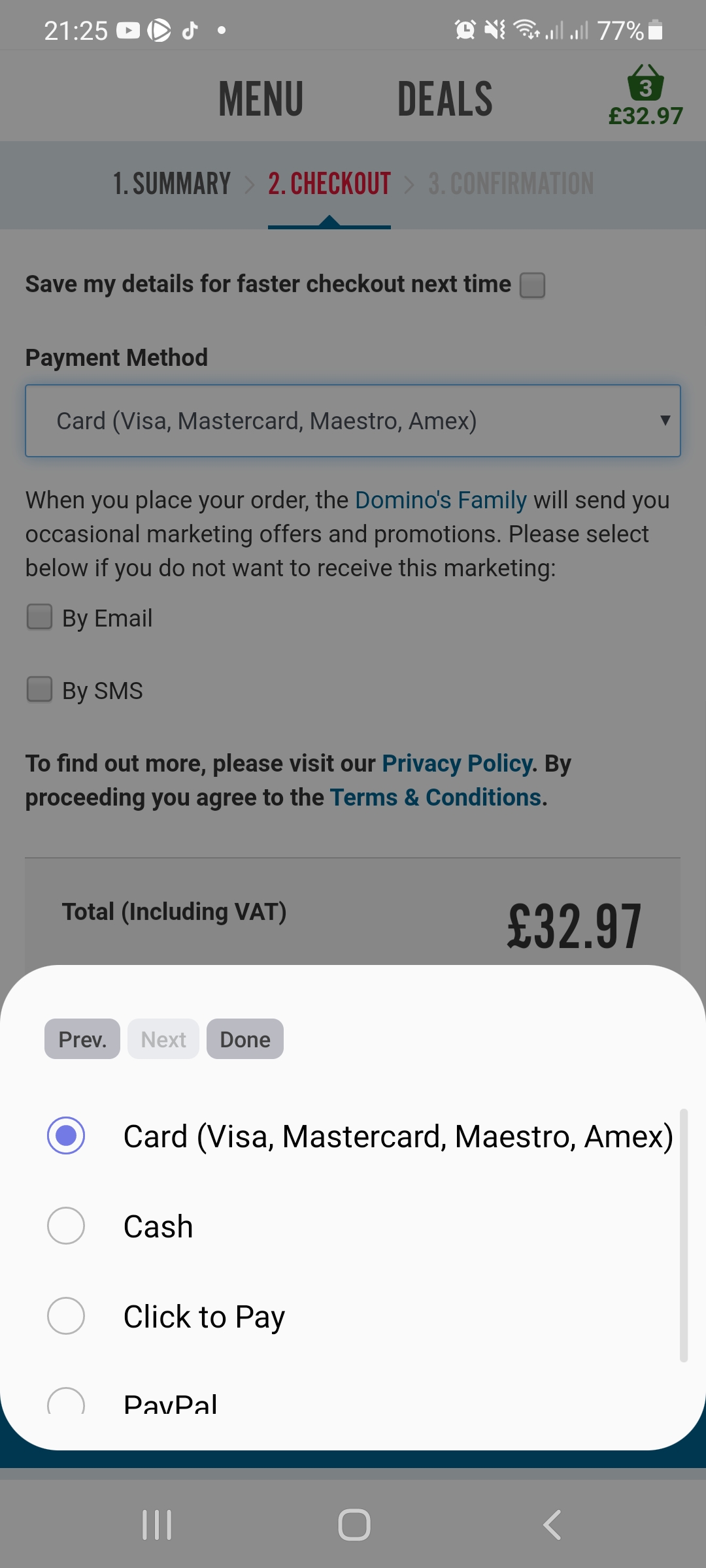This screenshot has height=1568, width=706.
Task: Select the Cash radio option
Action: (x=66, y=1226)
